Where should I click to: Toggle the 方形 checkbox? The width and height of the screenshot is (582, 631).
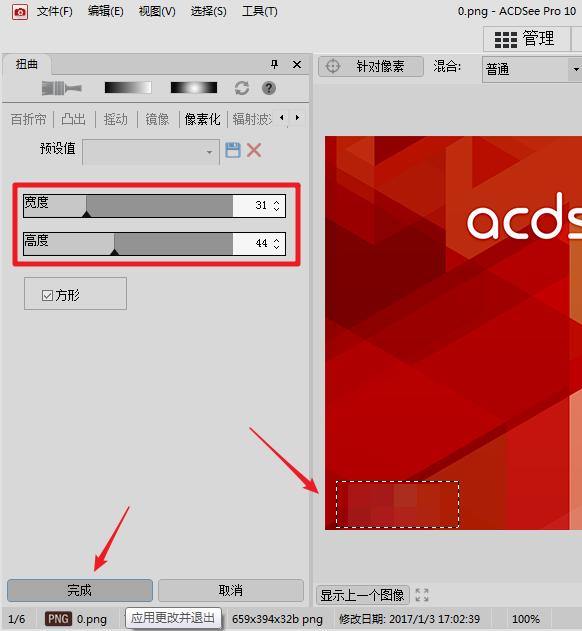coord(47,296)
